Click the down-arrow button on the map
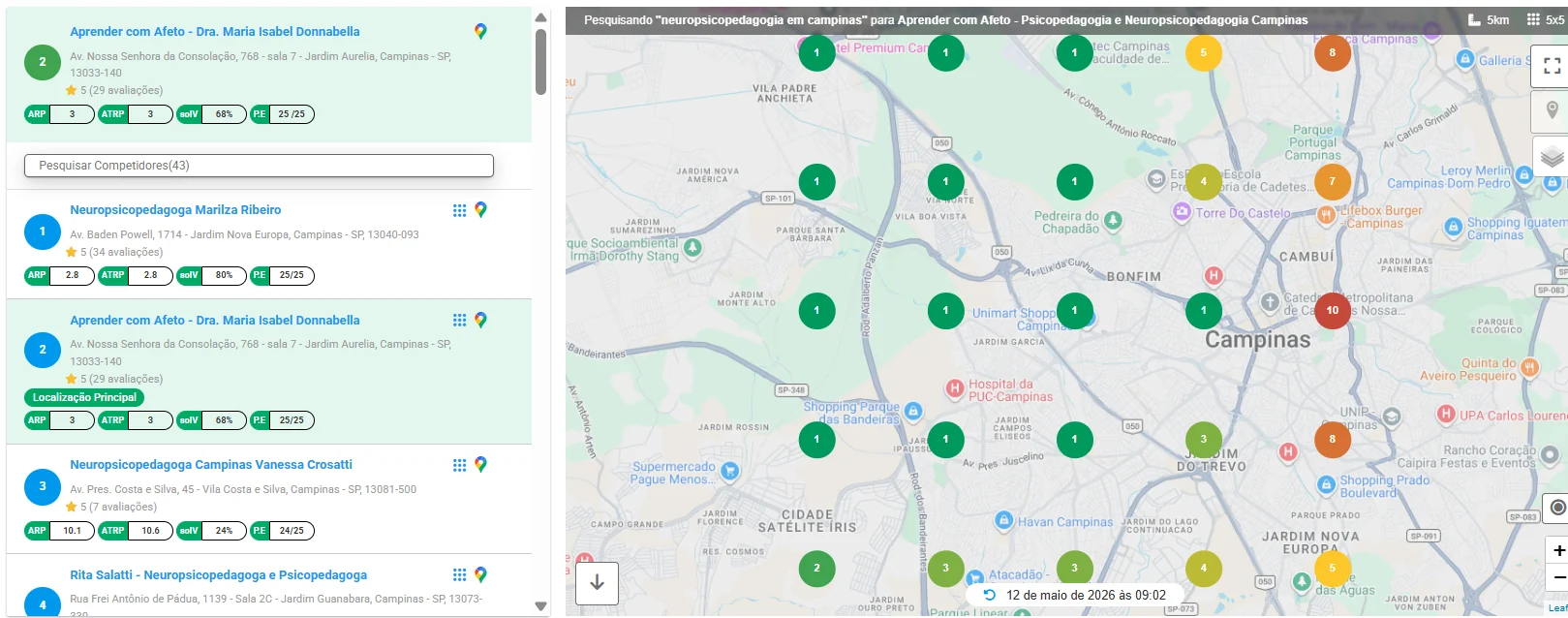Viewport: 1568px width, 618px height. 597,582
